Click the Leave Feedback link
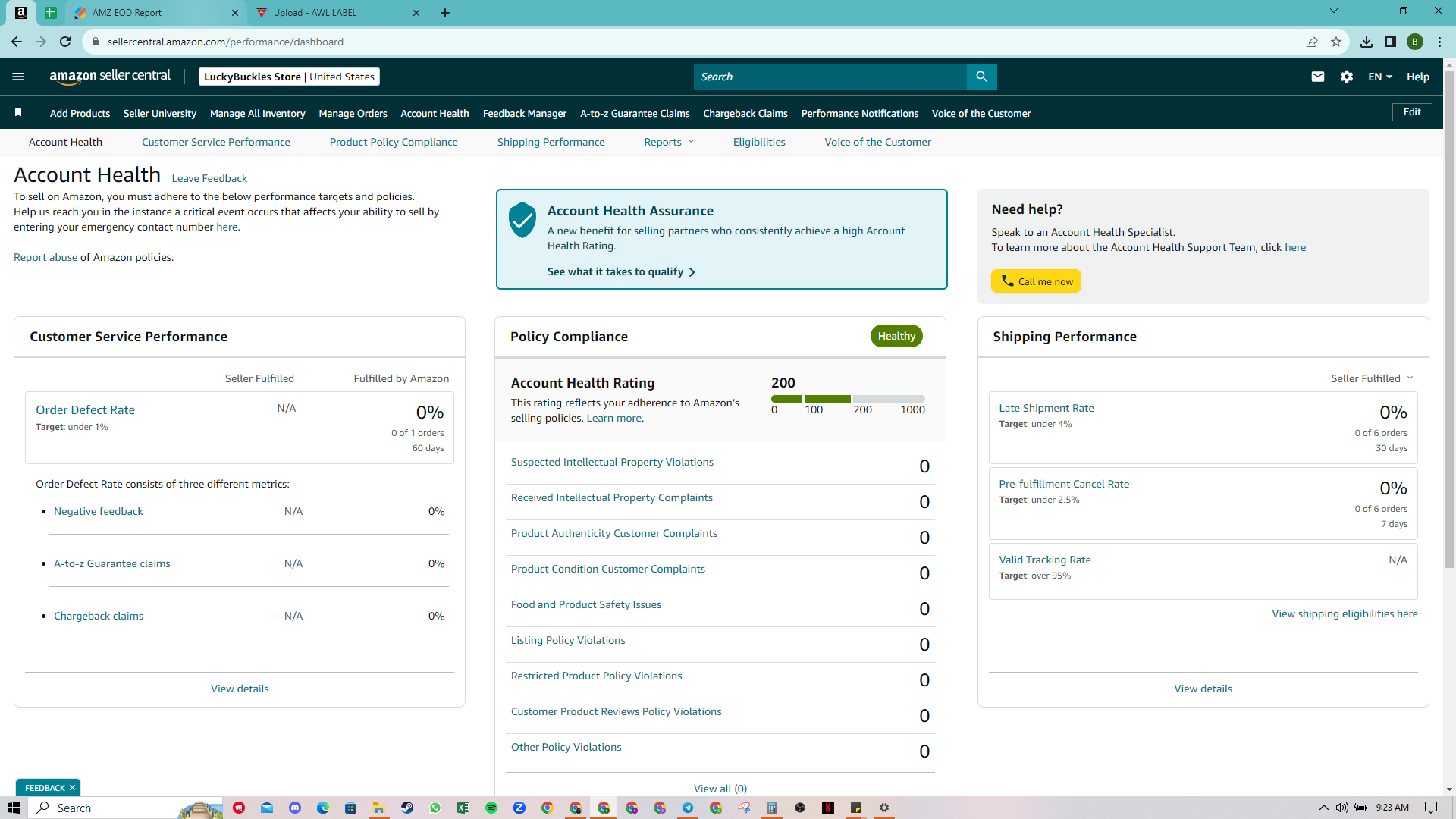Screen dimensions: 1456x819 [x=209, y=178]
